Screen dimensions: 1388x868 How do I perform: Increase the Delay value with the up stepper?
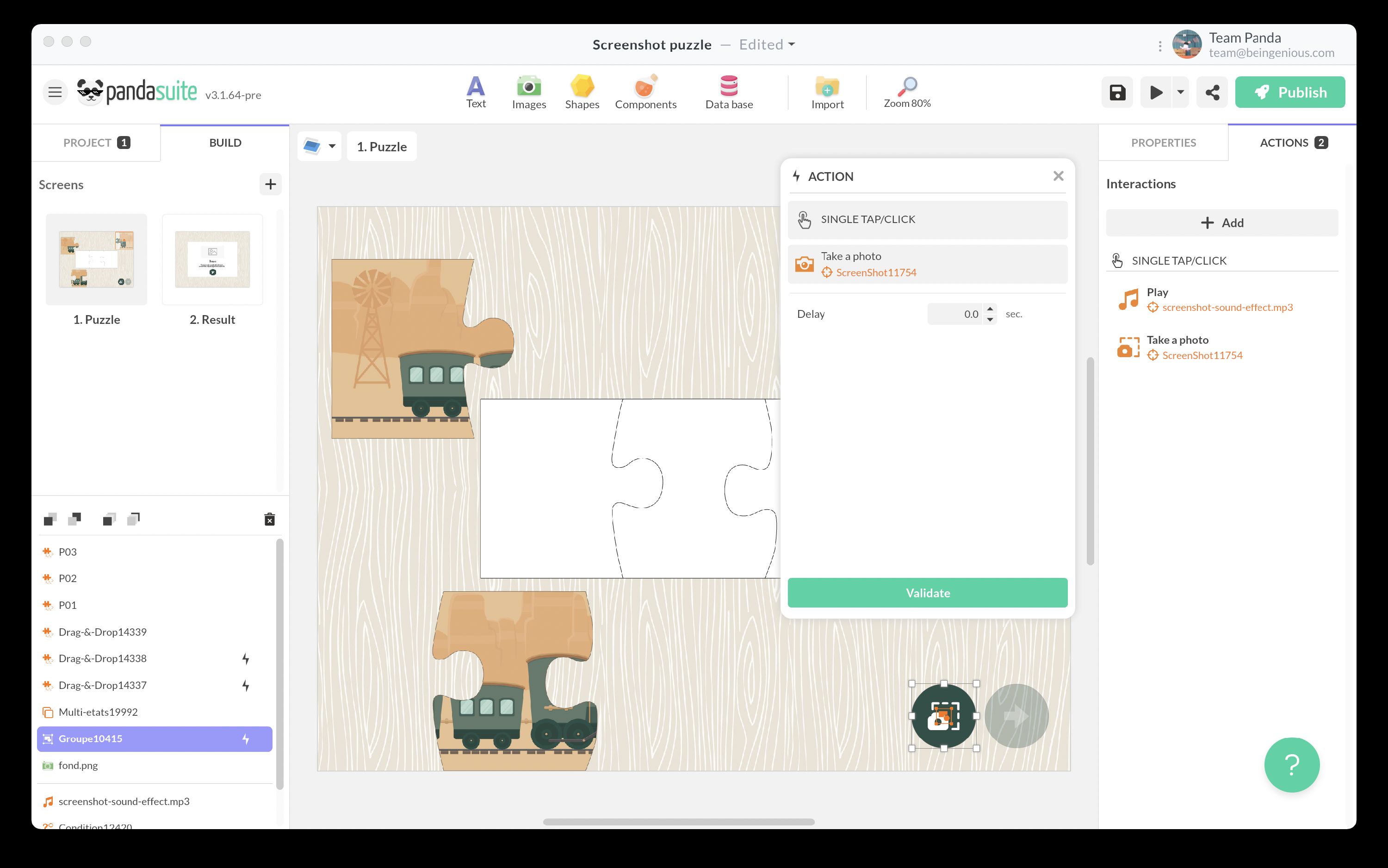(x=990, y=310)
